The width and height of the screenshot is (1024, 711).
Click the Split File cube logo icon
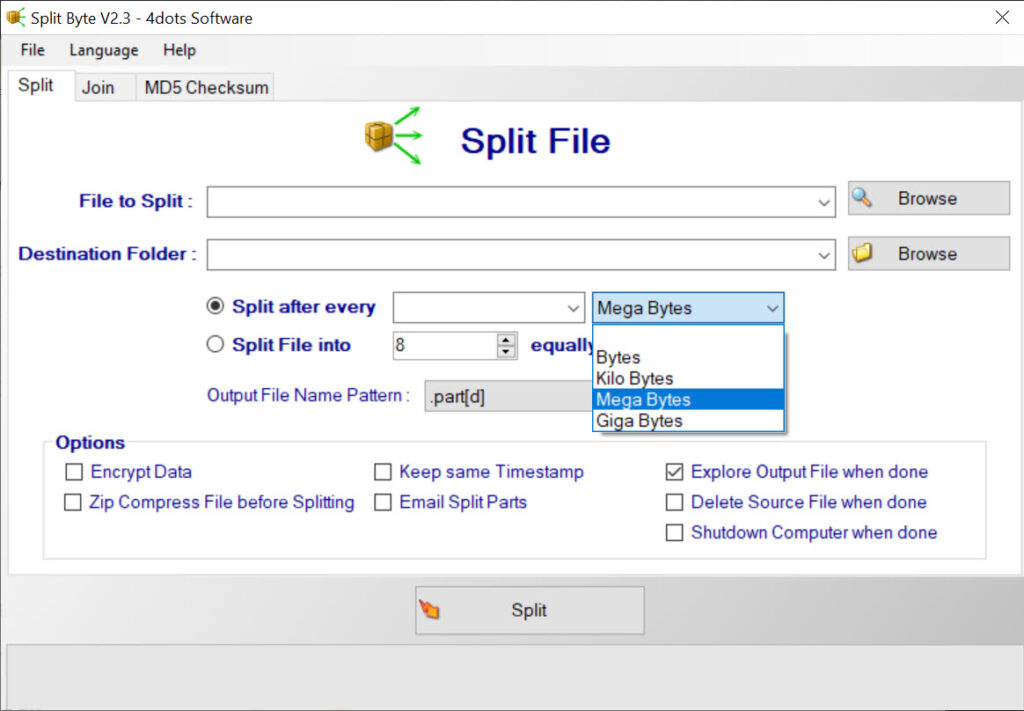pyautogui.click(x=392, y=135)
